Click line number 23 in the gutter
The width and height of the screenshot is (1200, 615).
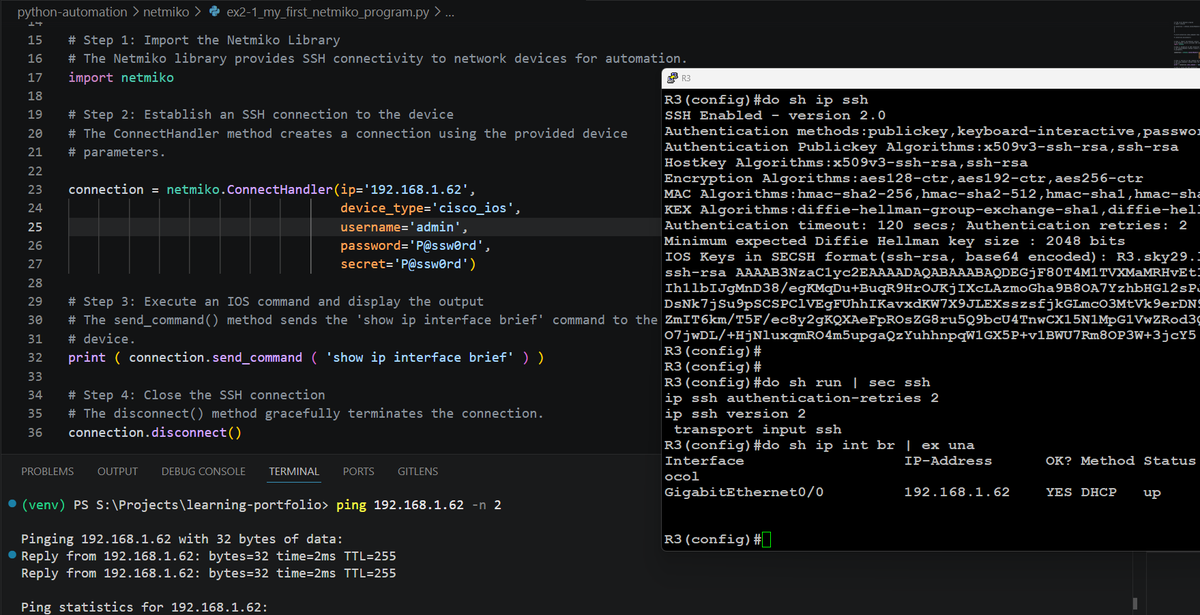point(34,189)
